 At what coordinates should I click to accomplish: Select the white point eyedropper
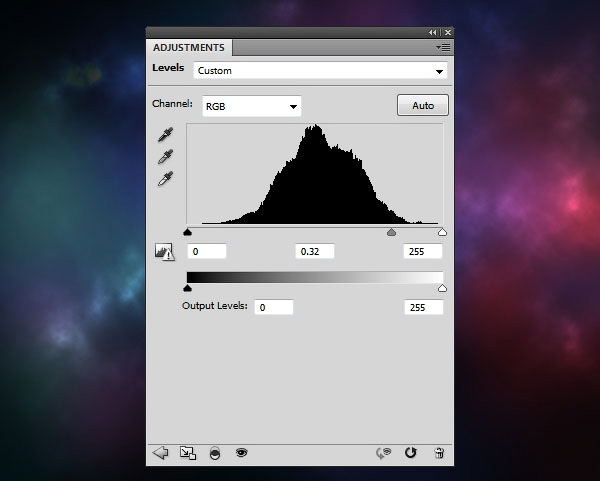coord(165,179)
